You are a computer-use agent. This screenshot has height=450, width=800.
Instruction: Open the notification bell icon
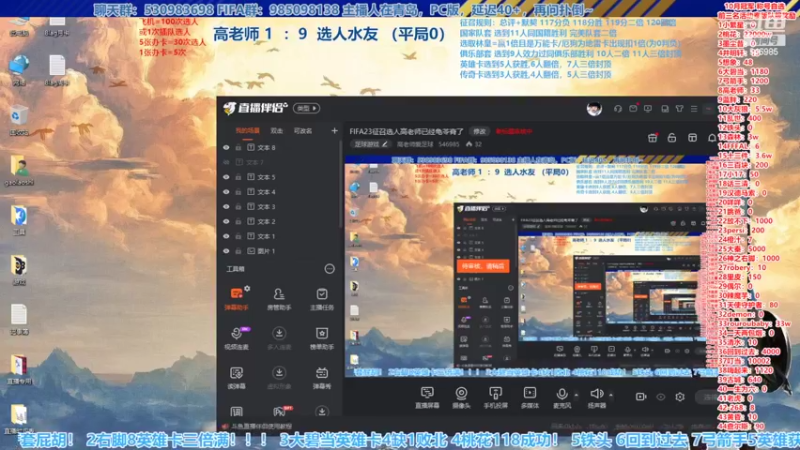click(712, 138)
